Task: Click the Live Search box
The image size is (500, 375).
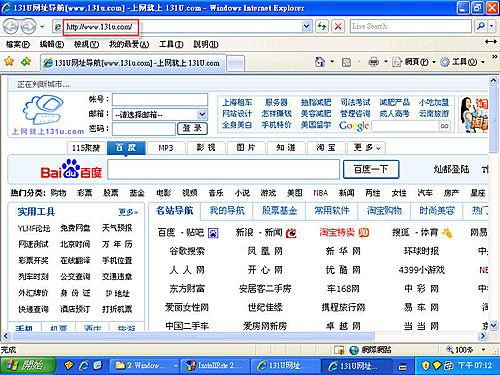Action: 411,26
